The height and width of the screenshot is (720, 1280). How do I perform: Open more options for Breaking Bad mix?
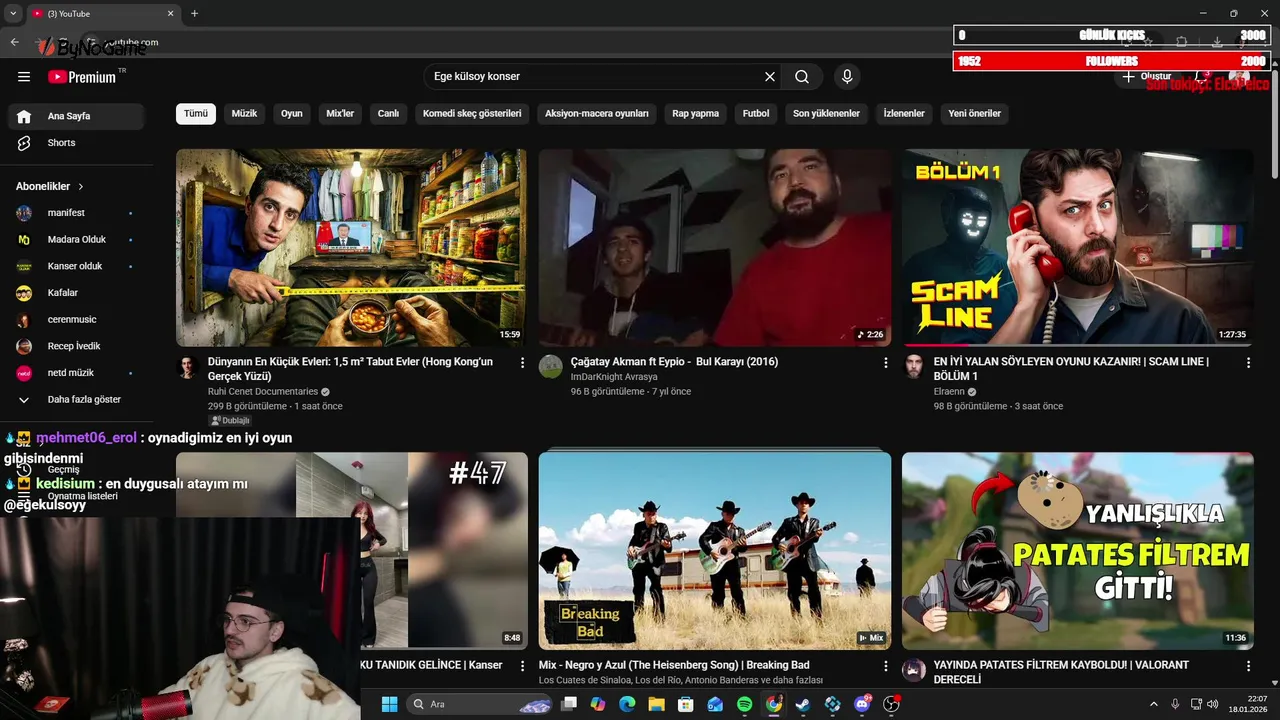tap(885, 666)
